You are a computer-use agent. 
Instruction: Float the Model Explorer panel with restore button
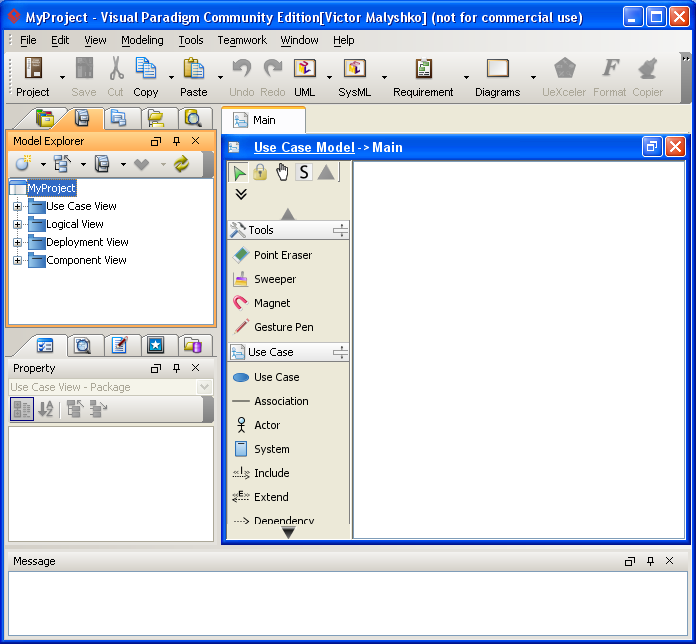155,141
